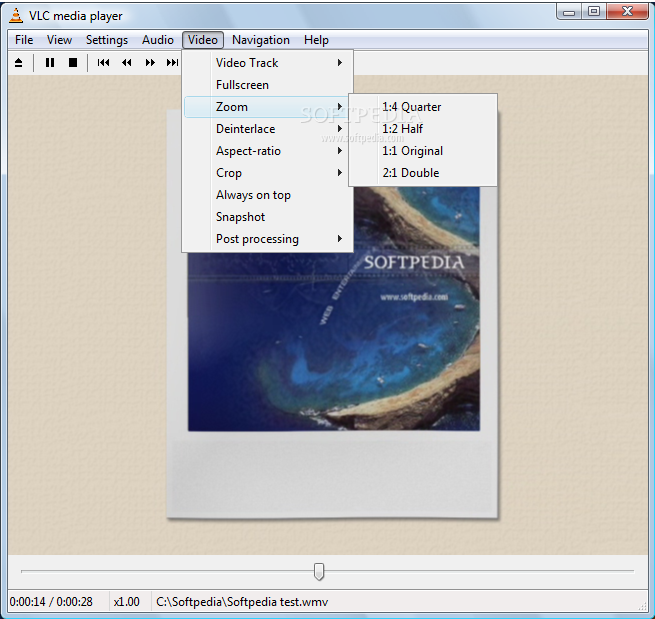Set zoom to 2:1 Double
The height and width of the screenshot is (619, 655).
(x=423, y=173)
